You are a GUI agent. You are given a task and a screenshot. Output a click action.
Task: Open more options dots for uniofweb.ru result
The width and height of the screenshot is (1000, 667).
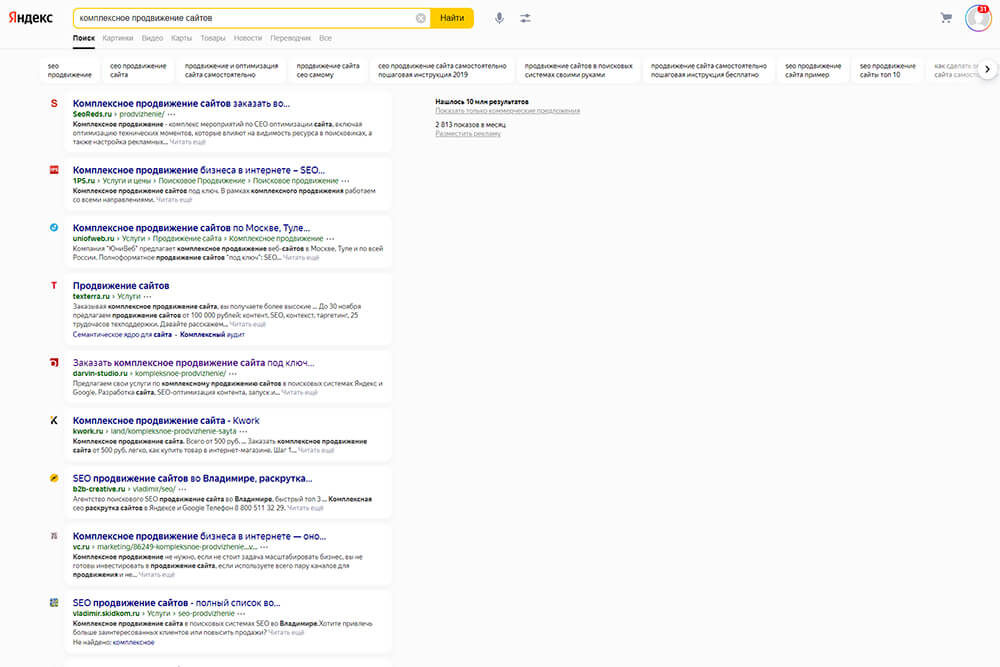click(330, 238)
